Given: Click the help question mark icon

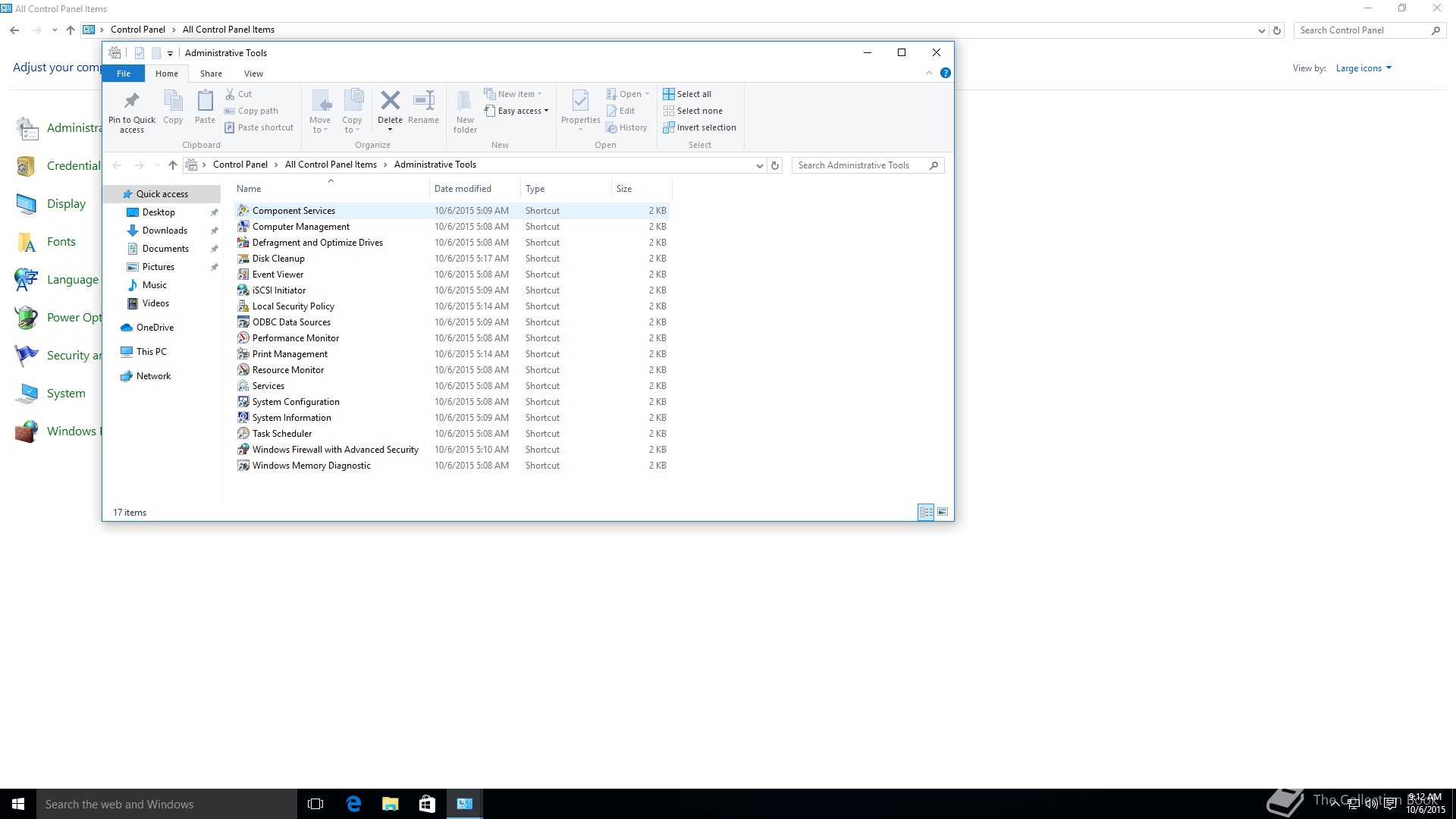Looking at the screenshot, I should (945, 74).
